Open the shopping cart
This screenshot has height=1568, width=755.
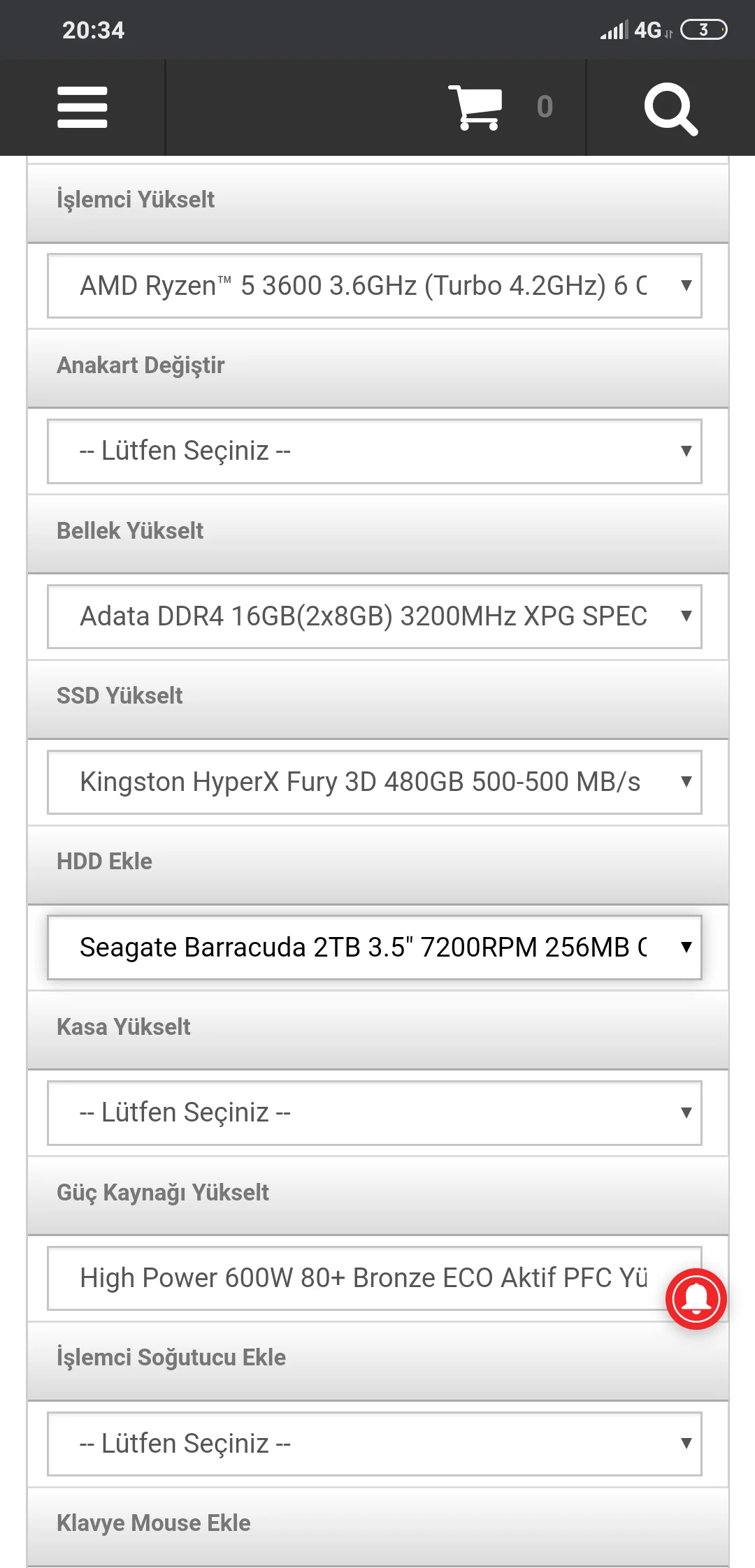[476, 108]
